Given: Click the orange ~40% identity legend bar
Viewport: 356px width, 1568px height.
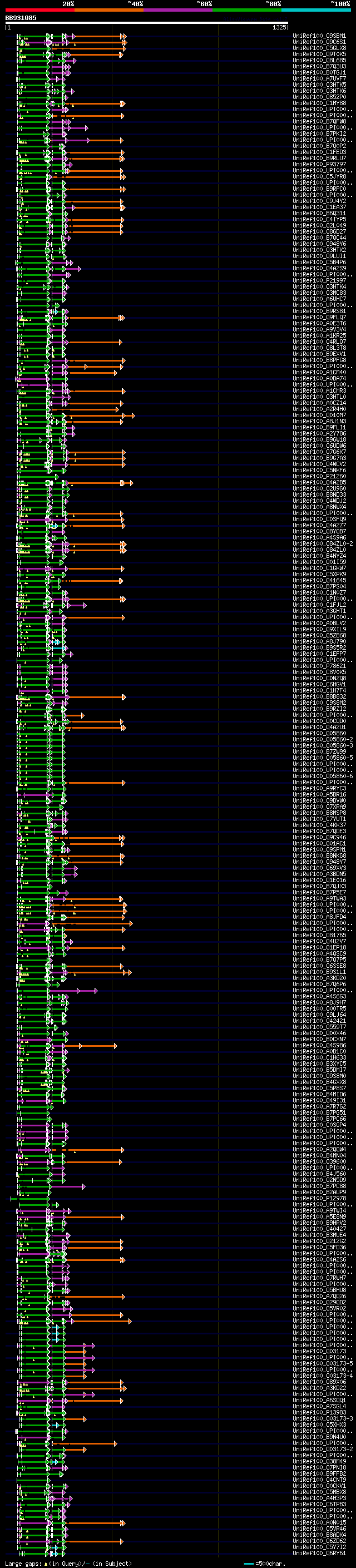Looking at the screenshot, I should [x=109, y=10].
